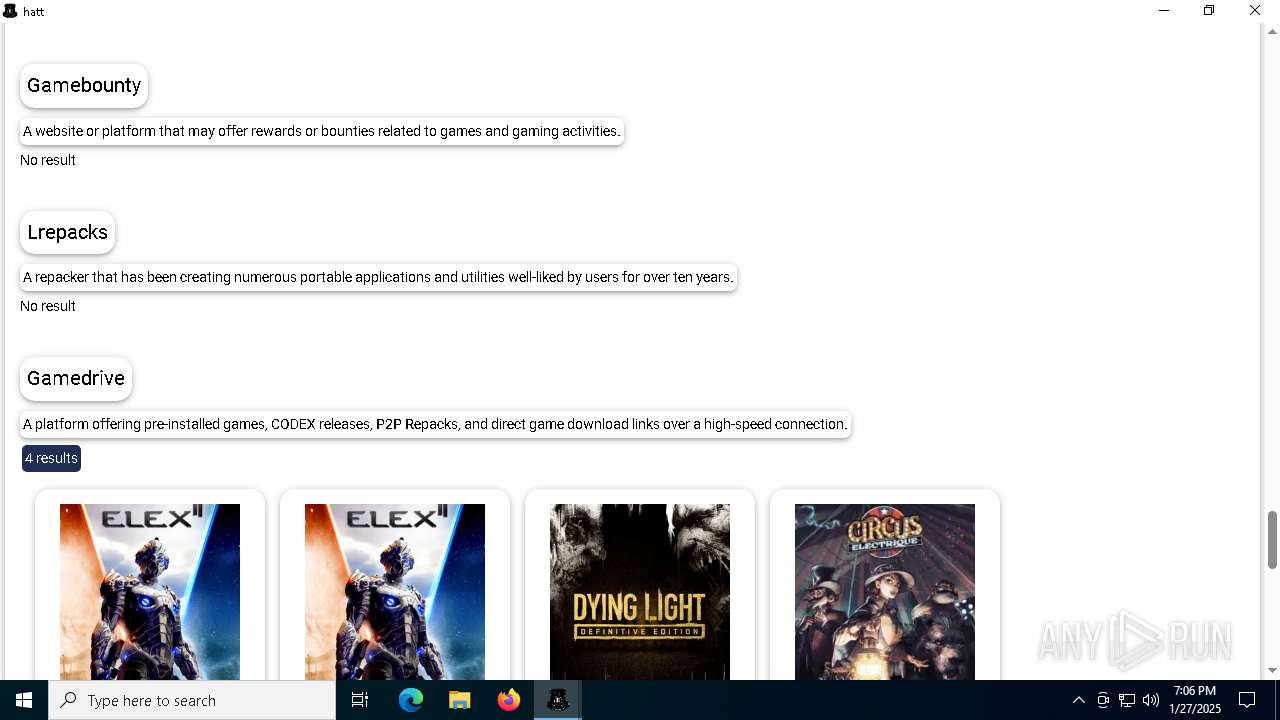Click the hatt app icon in title bar
This screenshot has height=720, width=1280.
[10, 11]
